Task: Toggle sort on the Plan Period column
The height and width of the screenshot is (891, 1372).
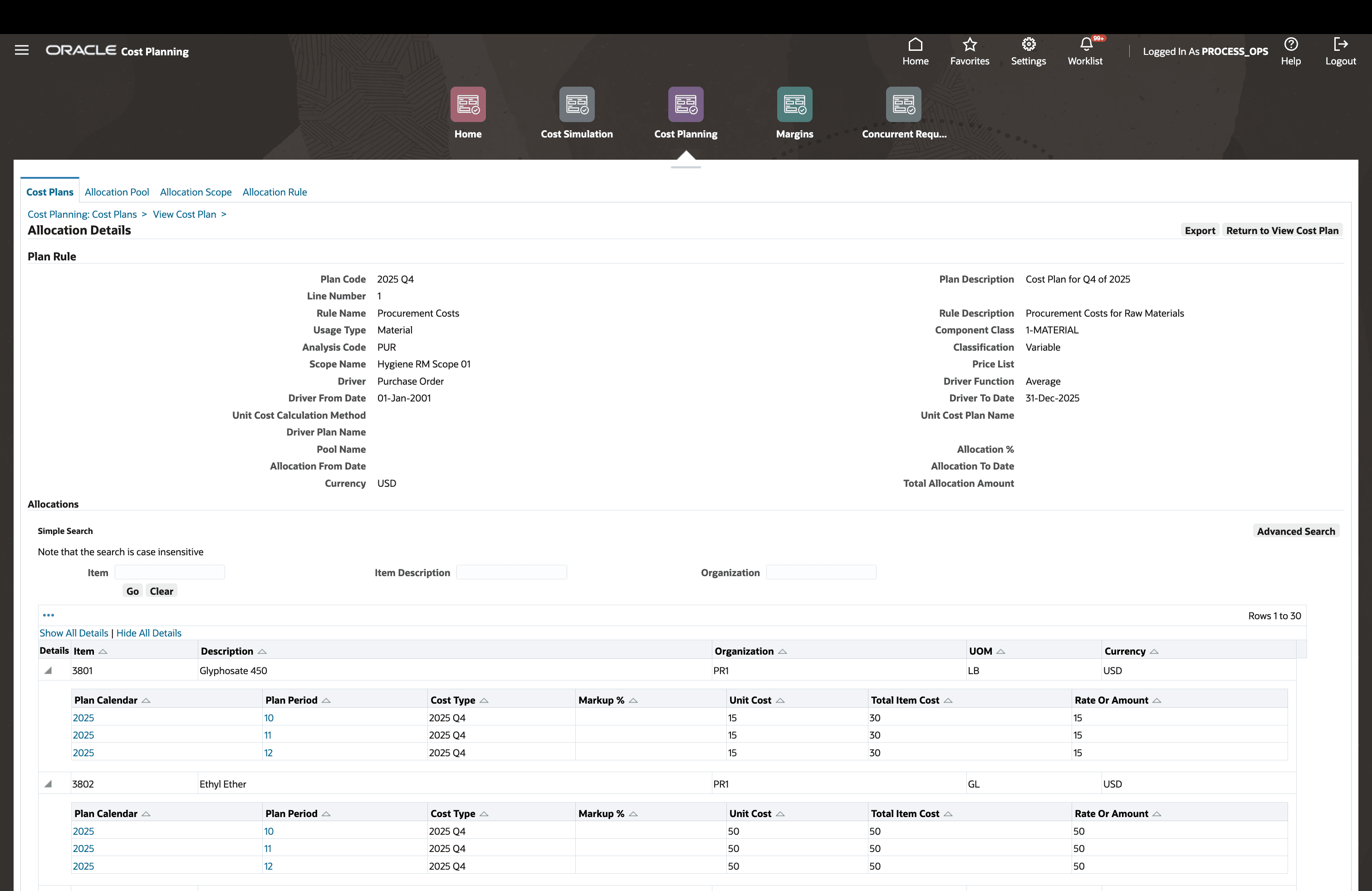Action: point(327,700)
